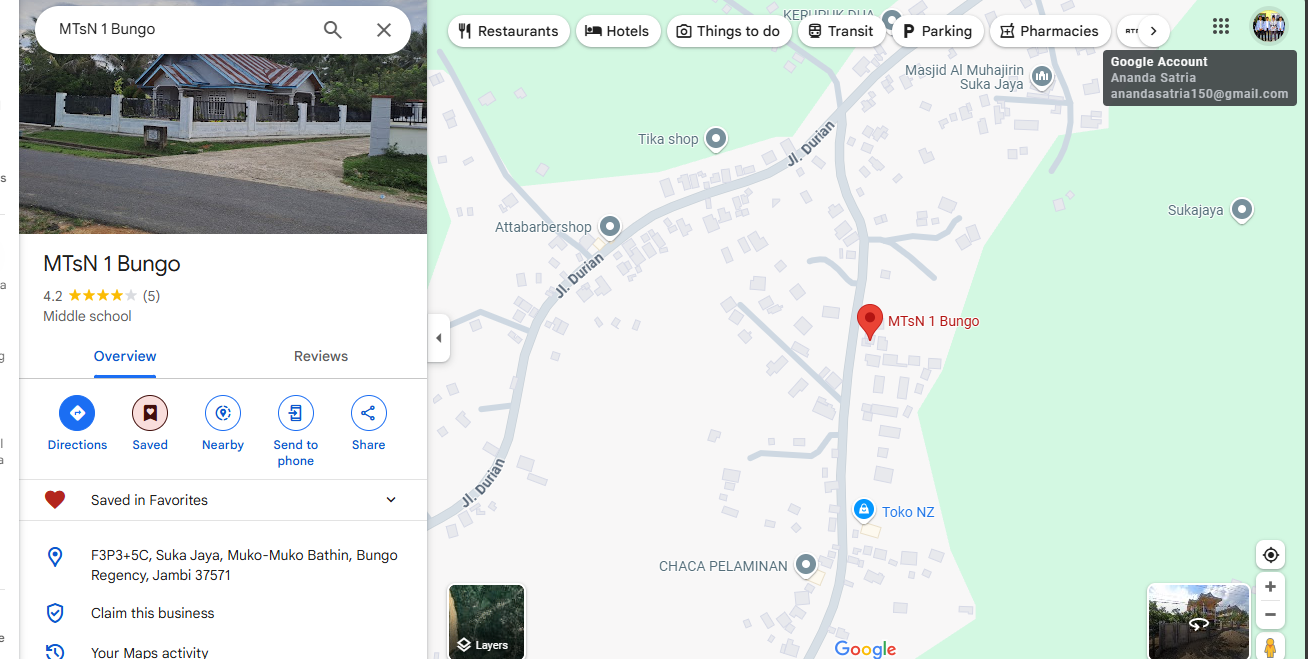This screenshot has height=659, width=1308.
Task: Click the Nearby search icon
Action: tap(223, 413)
